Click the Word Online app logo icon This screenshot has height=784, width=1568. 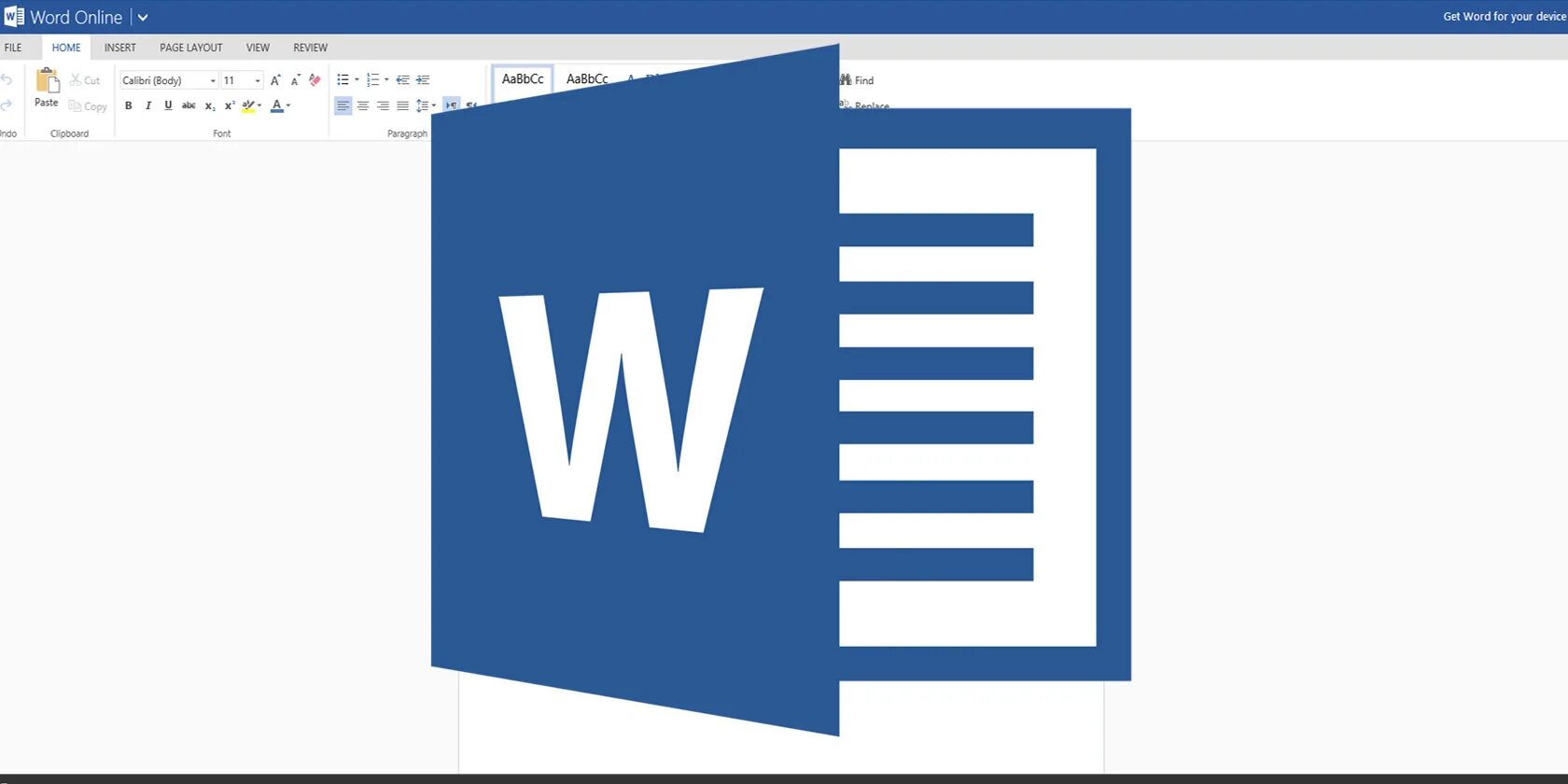(14, 17)
